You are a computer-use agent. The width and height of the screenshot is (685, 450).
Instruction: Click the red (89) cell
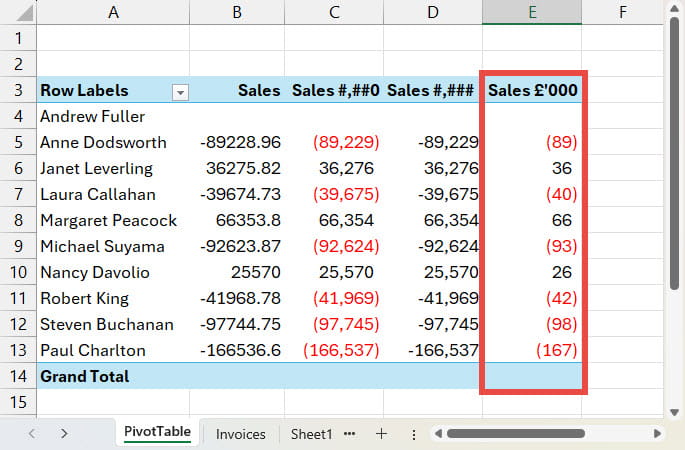click(x=532, y=142)
